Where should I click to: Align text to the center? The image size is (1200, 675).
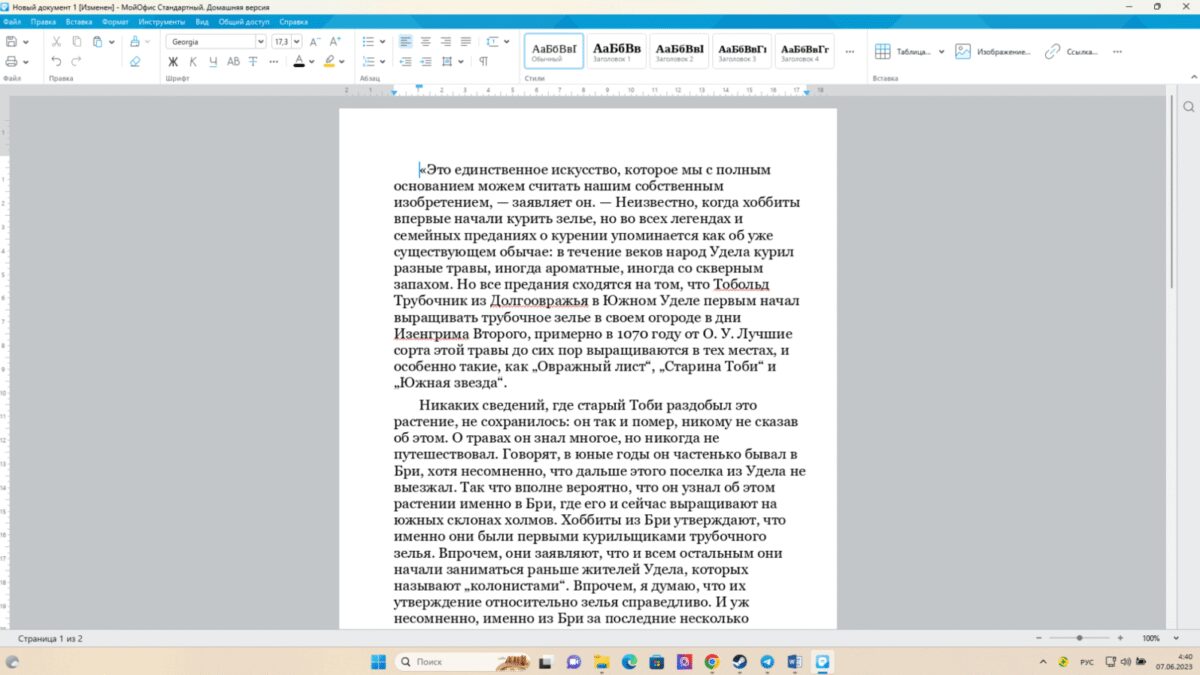tap(424, 41)
